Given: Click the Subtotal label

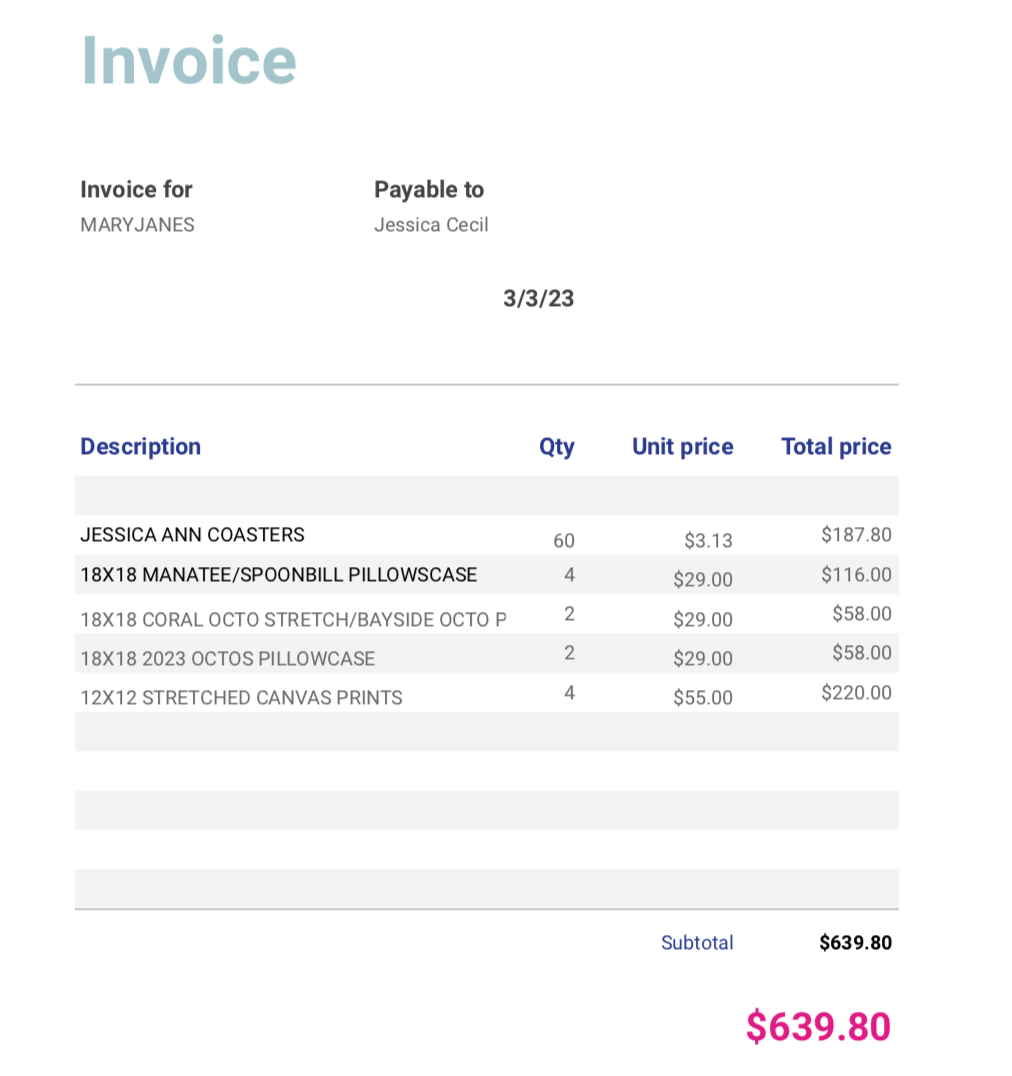Looking at the screenshot, I should [x=697, y=943].
